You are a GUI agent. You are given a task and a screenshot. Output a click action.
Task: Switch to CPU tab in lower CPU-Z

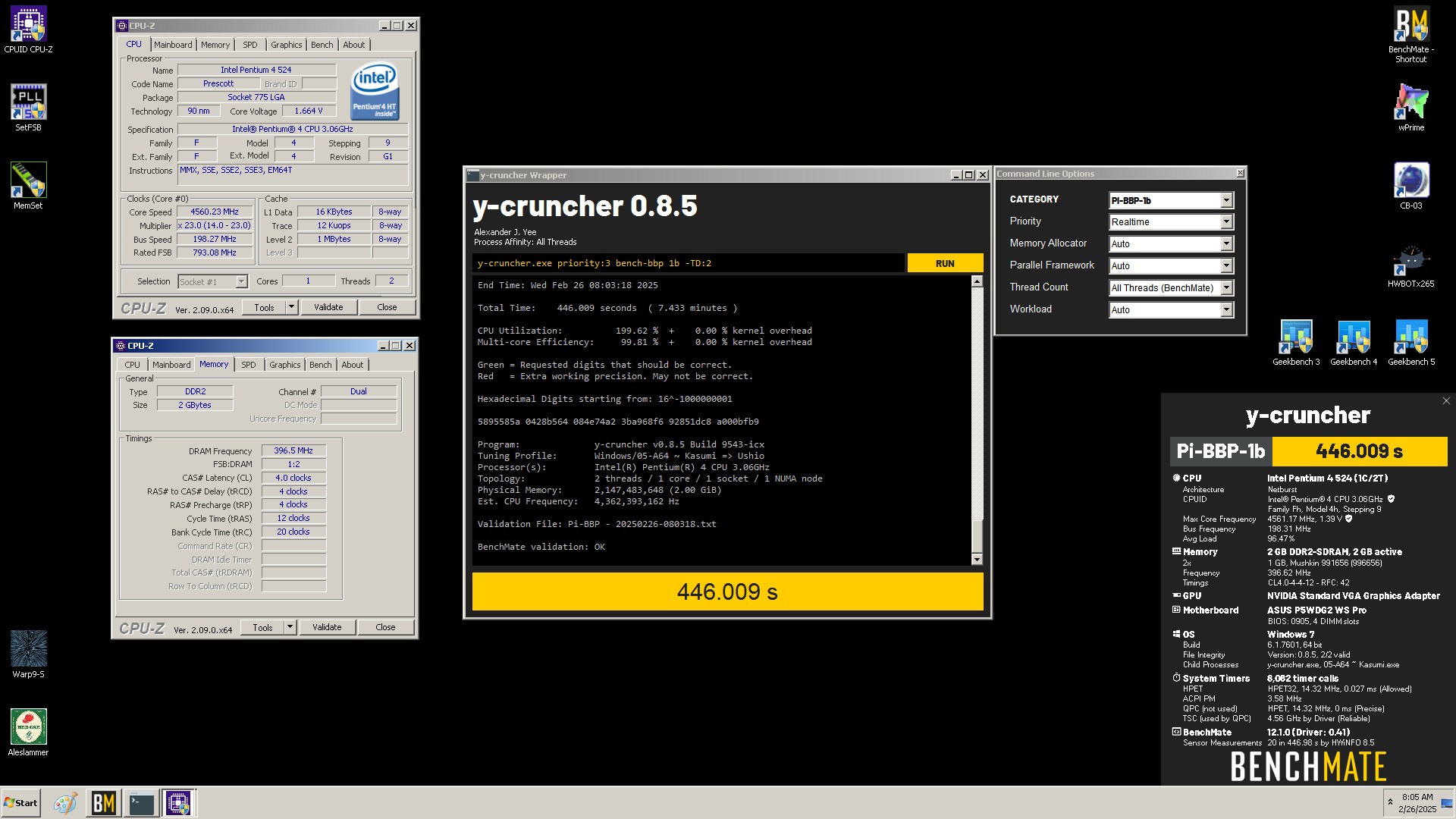(x=133, y=365)
